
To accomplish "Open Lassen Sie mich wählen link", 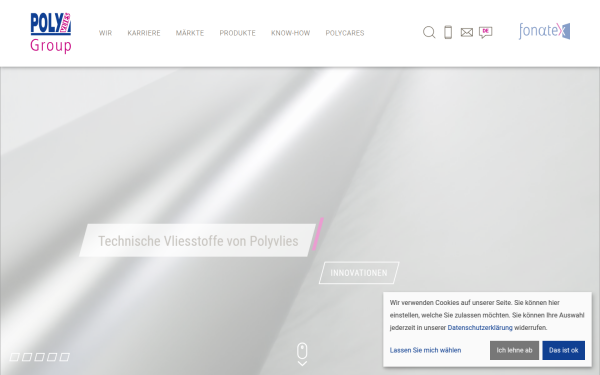I will pyautogui.click(x=425, y=350).
